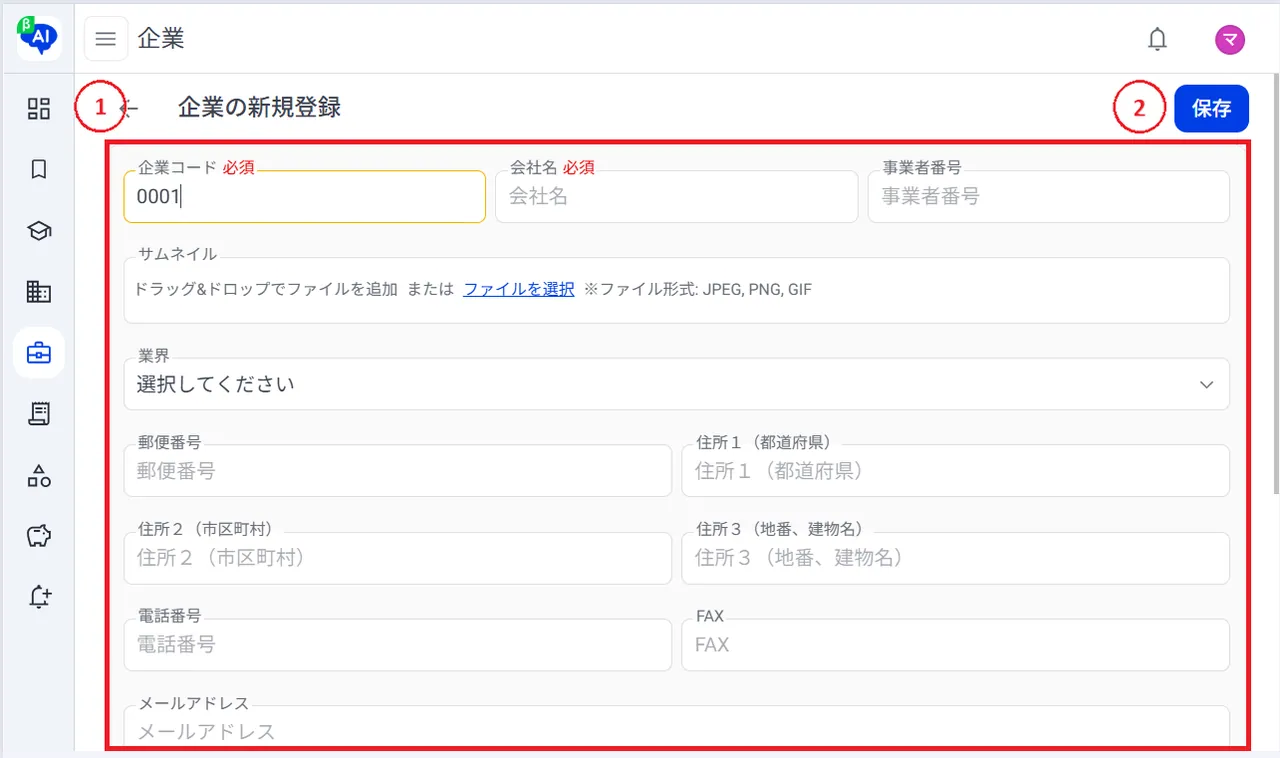
Task: Click the 保存 button
Action: (x=1211, y=108)
